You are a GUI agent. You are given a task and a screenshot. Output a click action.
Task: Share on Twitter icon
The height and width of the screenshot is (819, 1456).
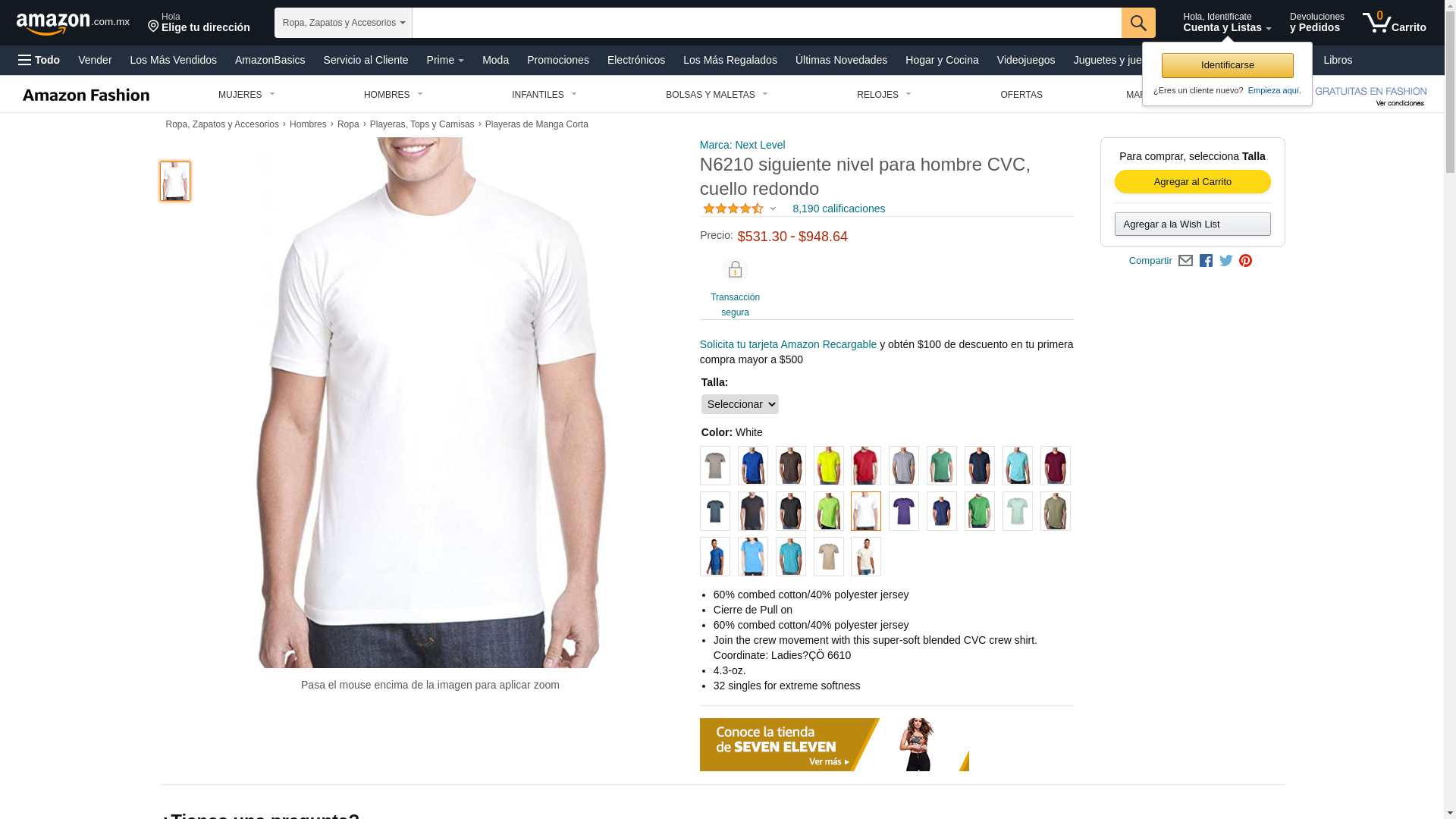[x=1226, y=261]
